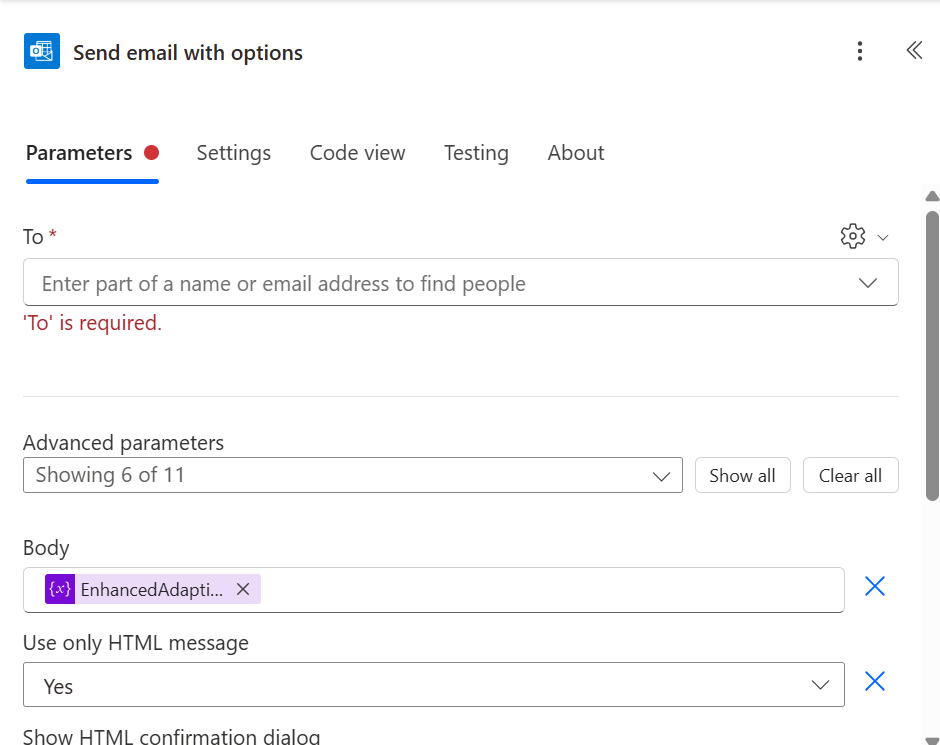Click the red error dot on Parameters tab
Viewport: 940px width, 745px height.
pyautogui.click(x=152, y=153)
